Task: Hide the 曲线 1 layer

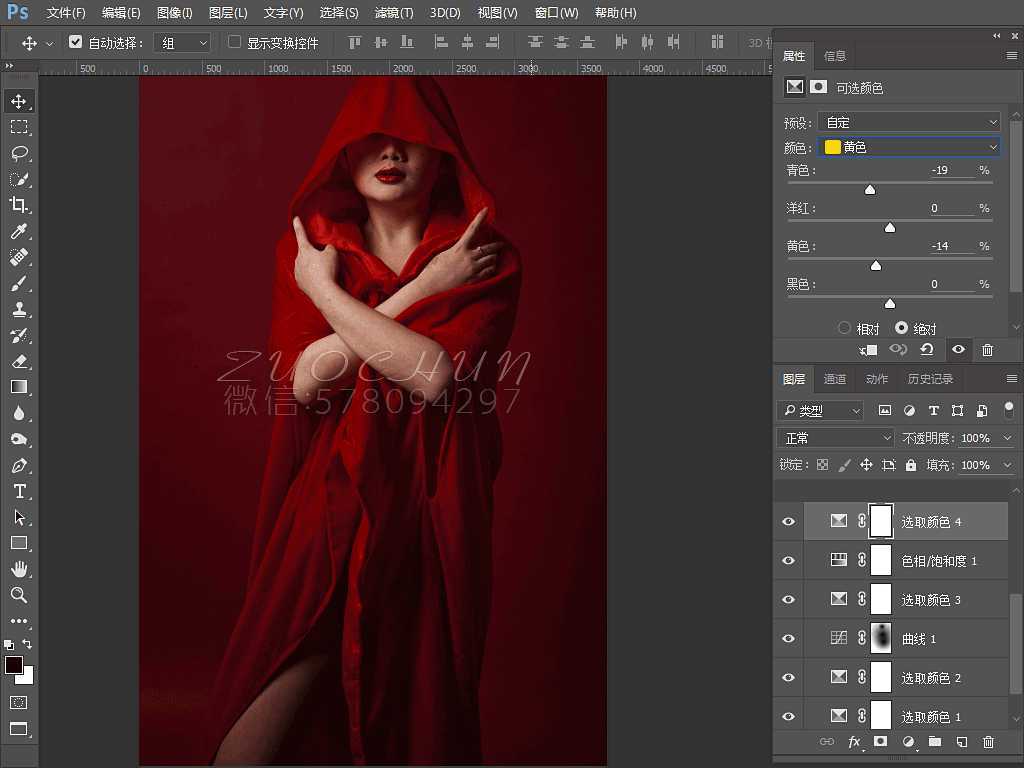Action: (x=788, y=638)
